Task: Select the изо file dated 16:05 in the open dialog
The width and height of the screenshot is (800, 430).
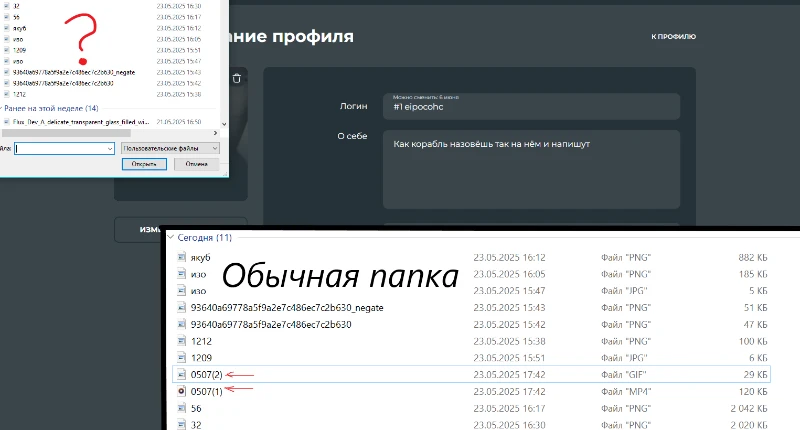Action: (x=18, y=39)
